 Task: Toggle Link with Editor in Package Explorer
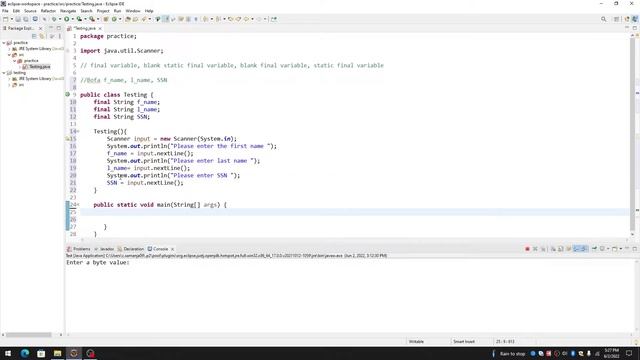(x=42, y=36)
